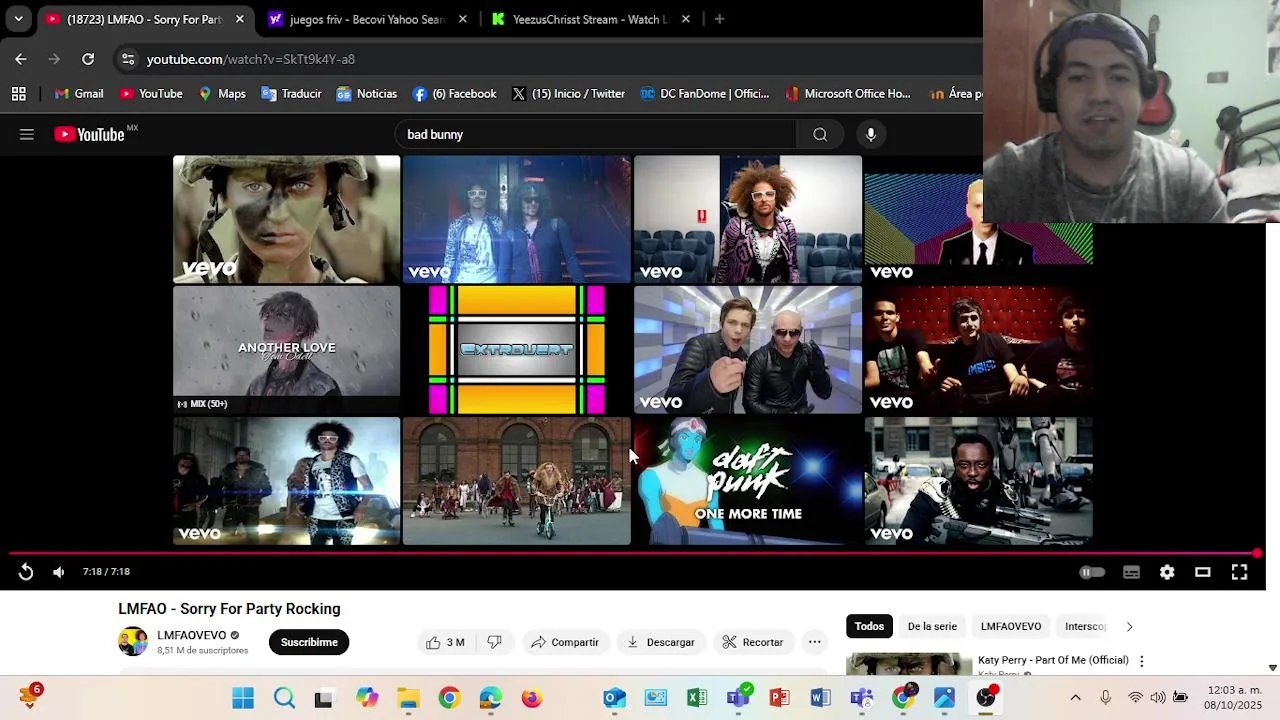This screenshot has height=720, width=1280.
Task: Click the search box containing 'bad bunny'
Action: pos(596,134)
